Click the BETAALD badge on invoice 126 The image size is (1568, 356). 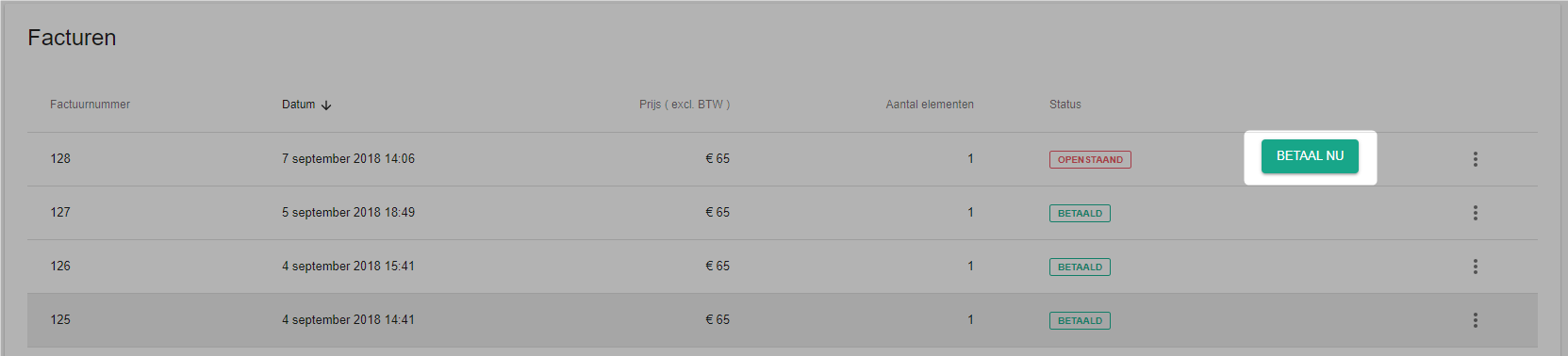(x=1080, y=267)
